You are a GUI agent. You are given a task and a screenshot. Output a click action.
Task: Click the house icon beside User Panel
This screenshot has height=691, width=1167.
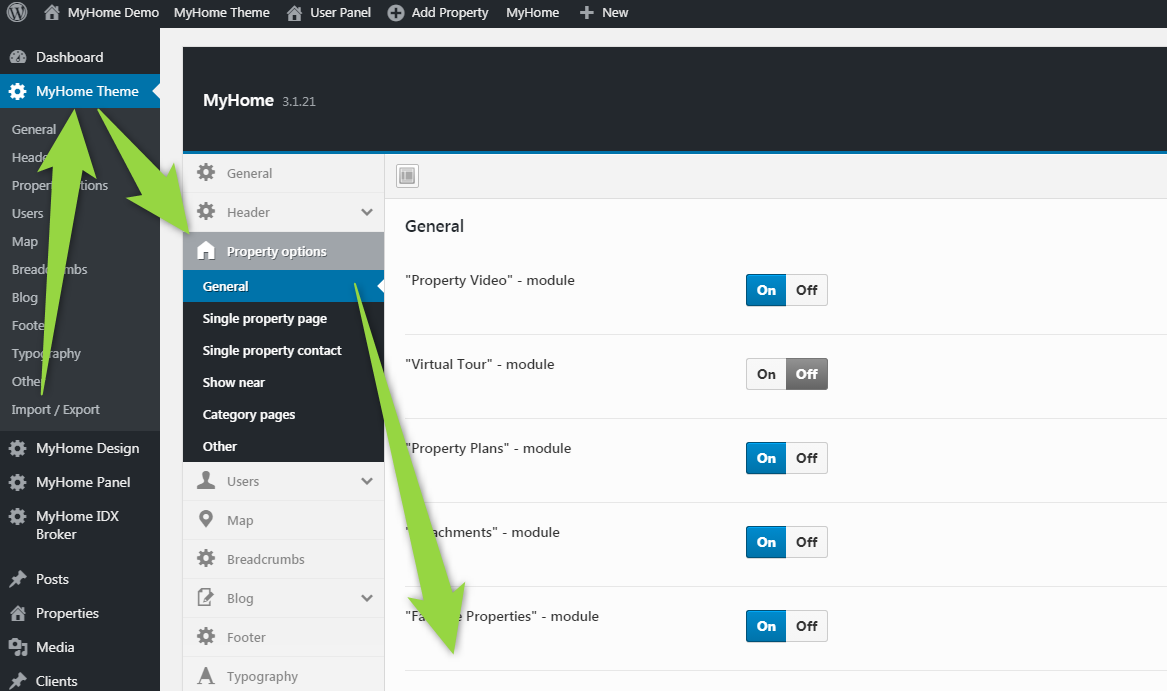[x=294, y=13]
